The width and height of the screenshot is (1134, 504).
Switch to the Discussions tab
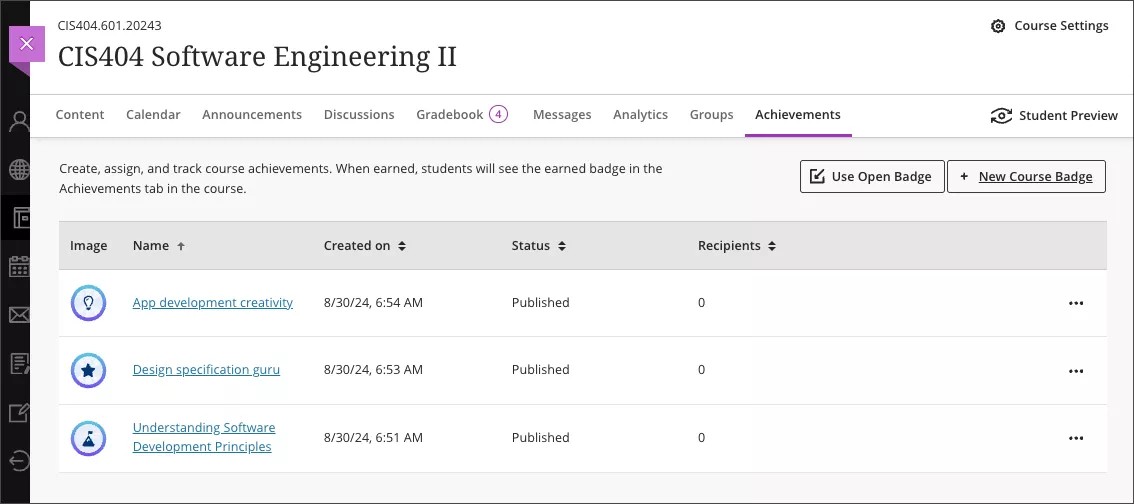359,115
